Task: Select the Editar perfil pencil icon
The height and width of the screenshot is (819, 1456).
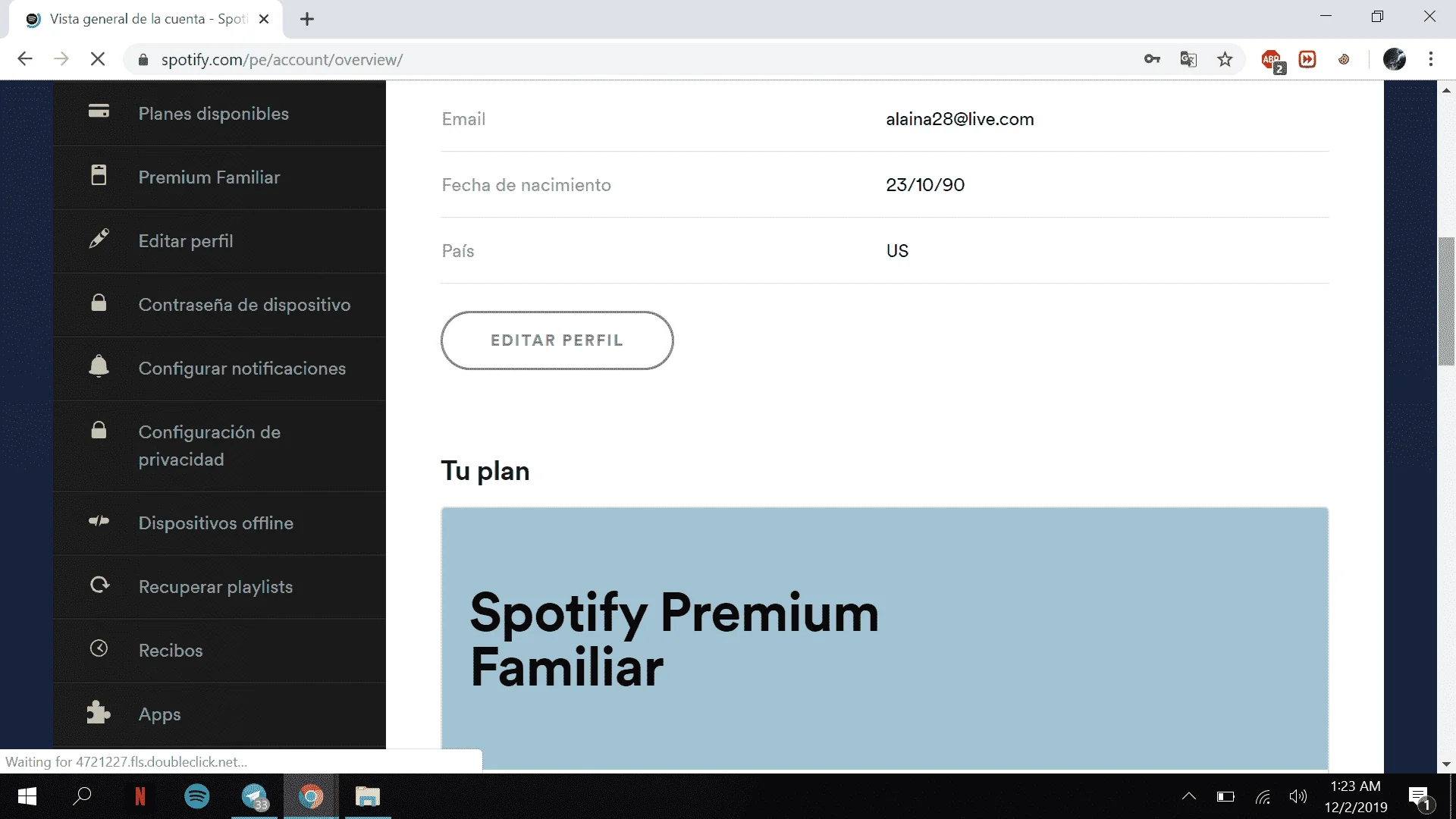Action: coord(99,239)
